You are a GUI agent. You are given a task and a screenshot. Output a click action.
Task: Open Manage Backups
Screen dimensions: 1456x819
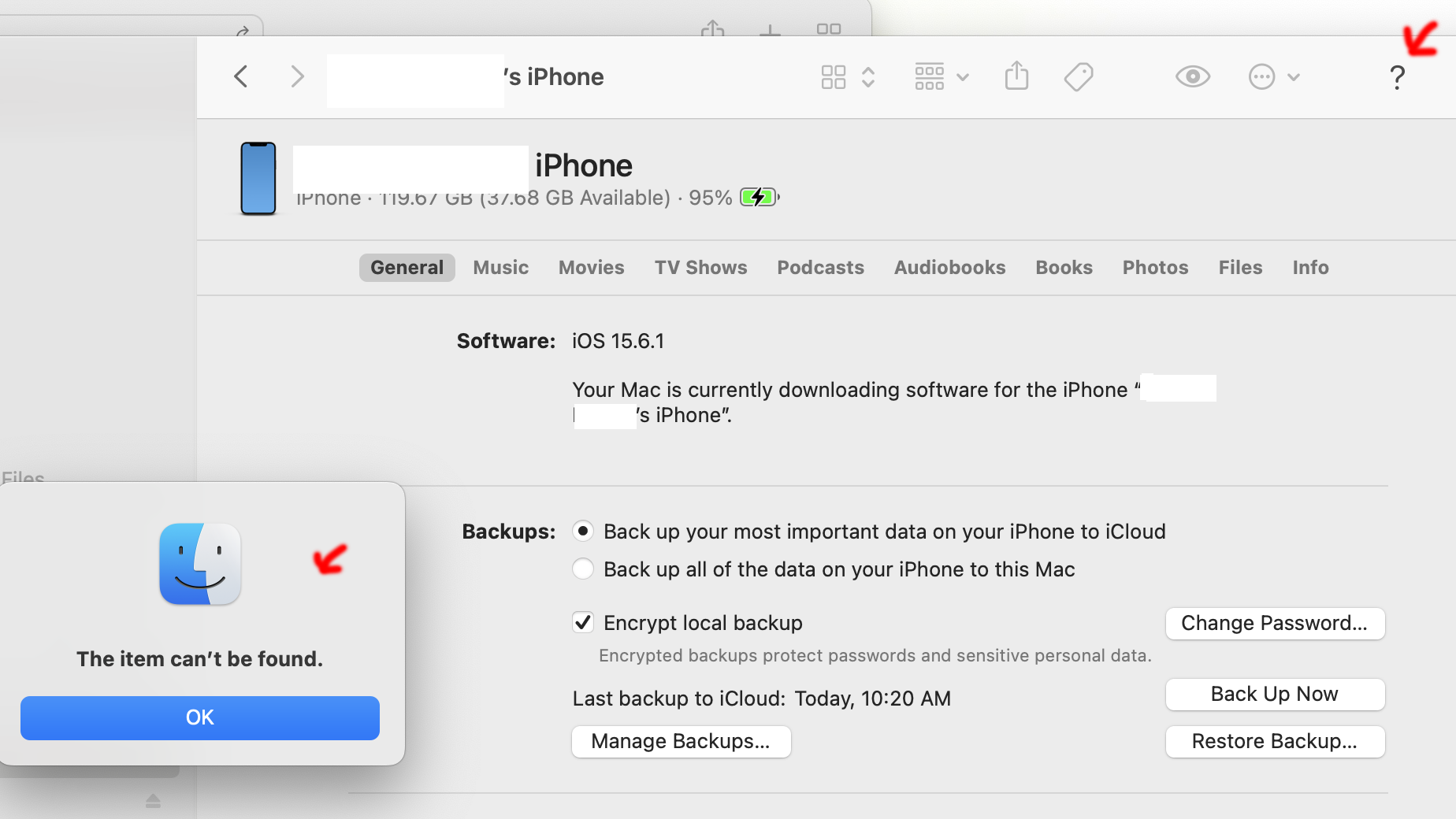pyautogui.click(x=681, y=741)
